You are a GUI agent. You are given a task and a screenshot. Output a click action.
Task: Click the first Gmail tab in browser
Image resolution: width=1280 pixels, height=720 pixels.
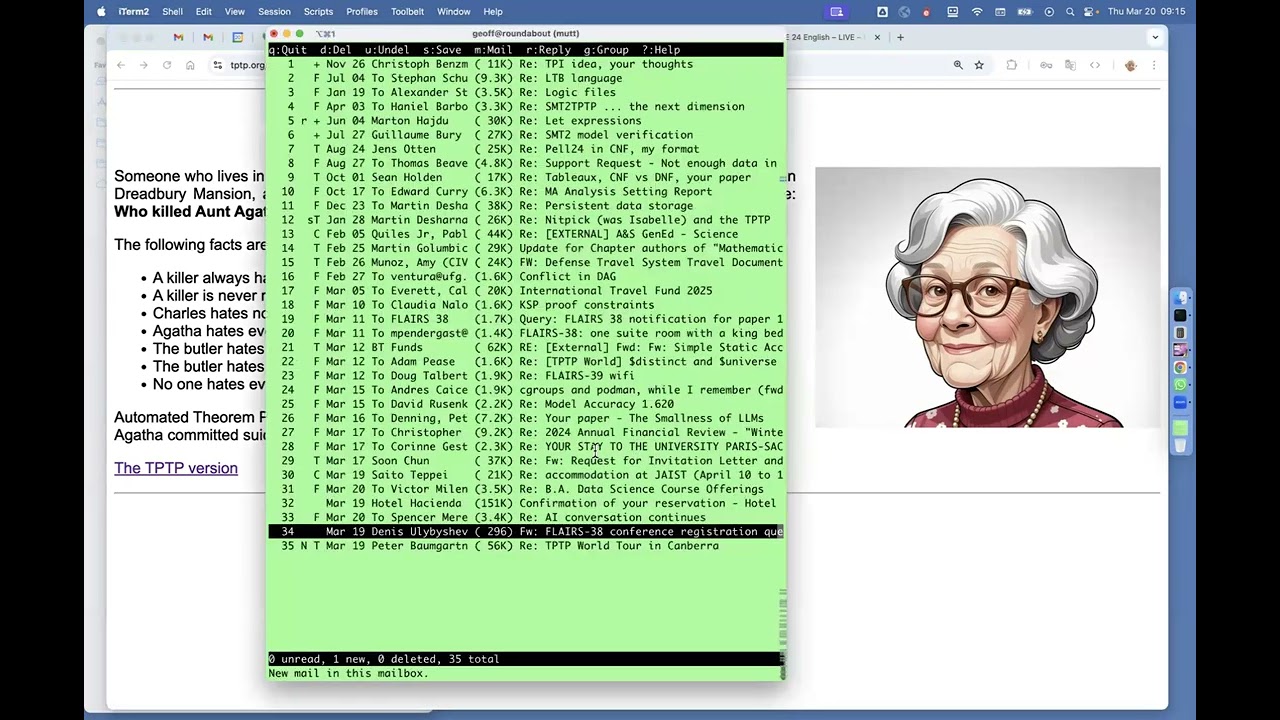(178, 37)
